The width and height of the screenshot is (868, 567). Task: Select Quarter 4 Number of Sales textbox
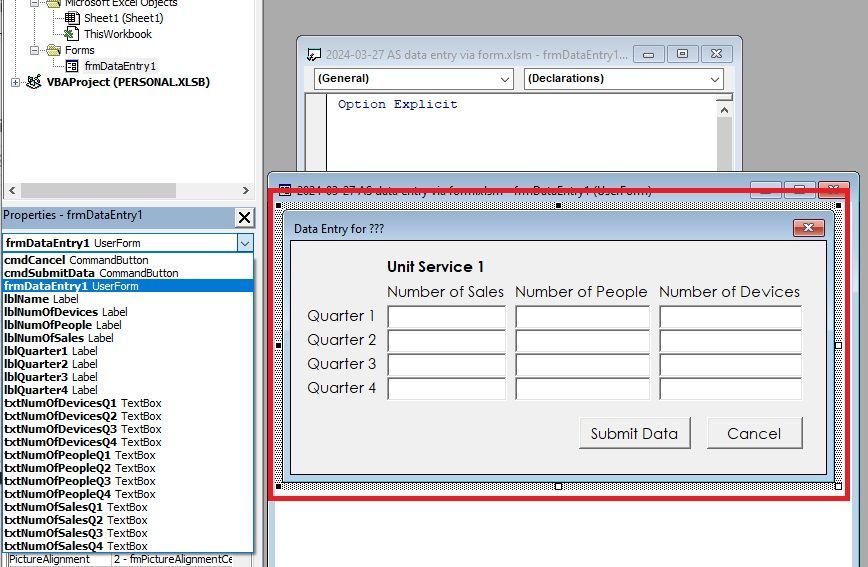[446, 389]
